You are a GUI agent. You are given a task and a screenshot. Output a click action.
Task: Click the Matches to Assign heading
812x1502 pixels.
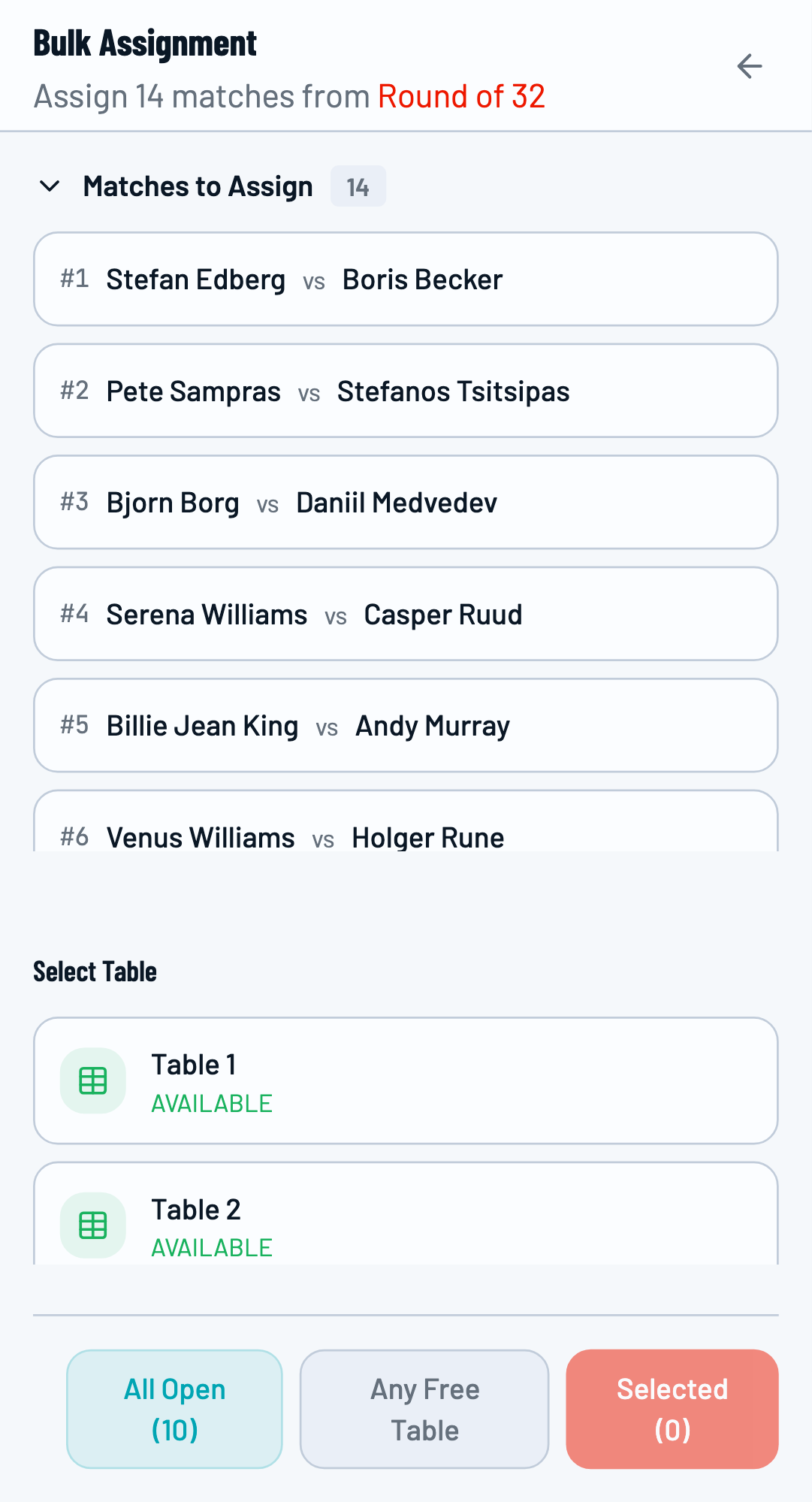click(198, 186)
